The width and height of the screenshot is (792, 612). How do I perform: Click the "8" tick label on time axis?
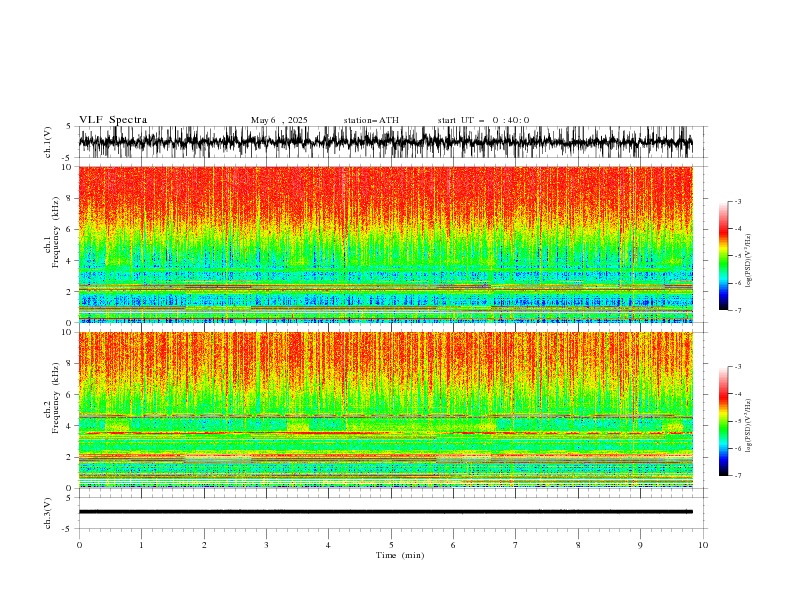pos(578,545)
